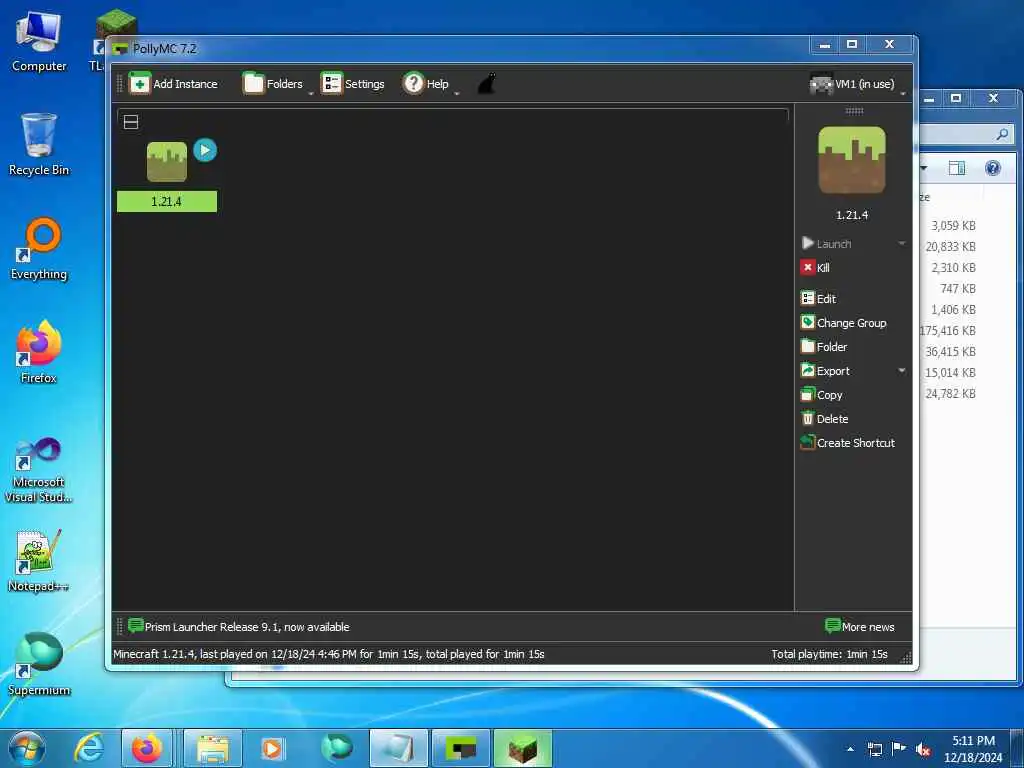The width and height of the screenshot is (1024, 768).
Task: Click Export in the sidebar
Action: click(825, 371)
